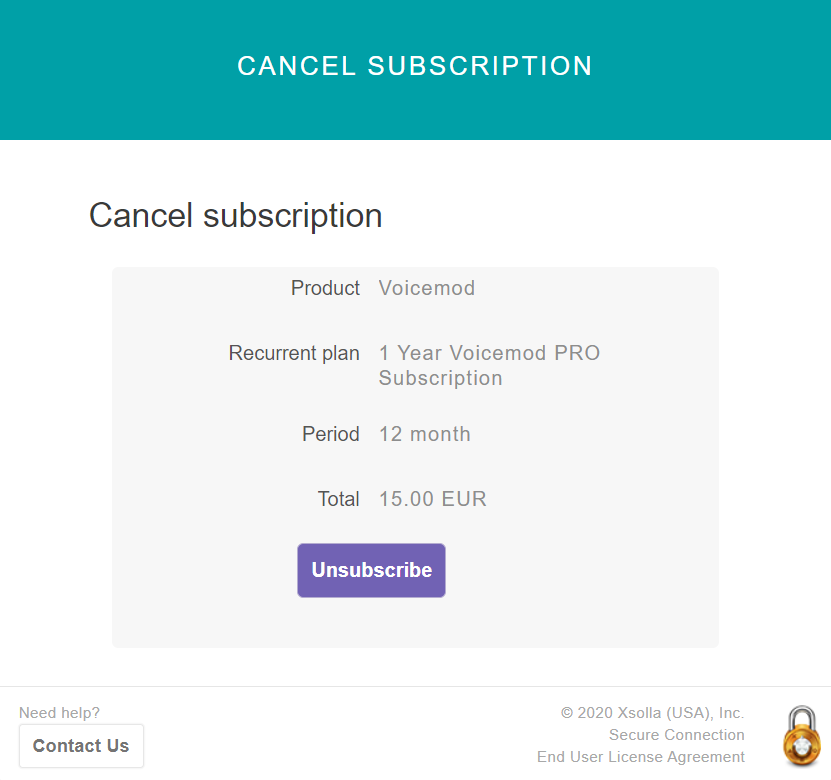
Task: Click the CANCEL SUBSCRIPTION banner title
Action: coord(414,66)
